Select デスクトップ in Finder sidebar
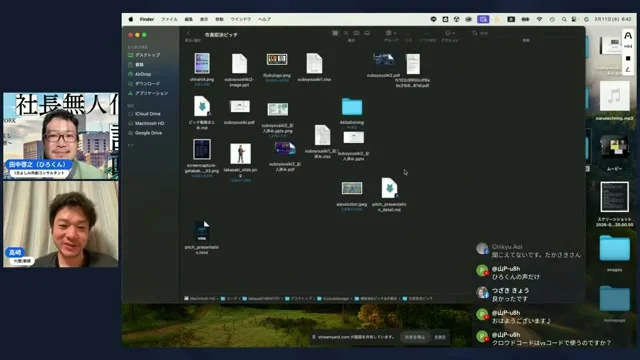The width and height of the screenshot is (640, 360). point(147,55)
